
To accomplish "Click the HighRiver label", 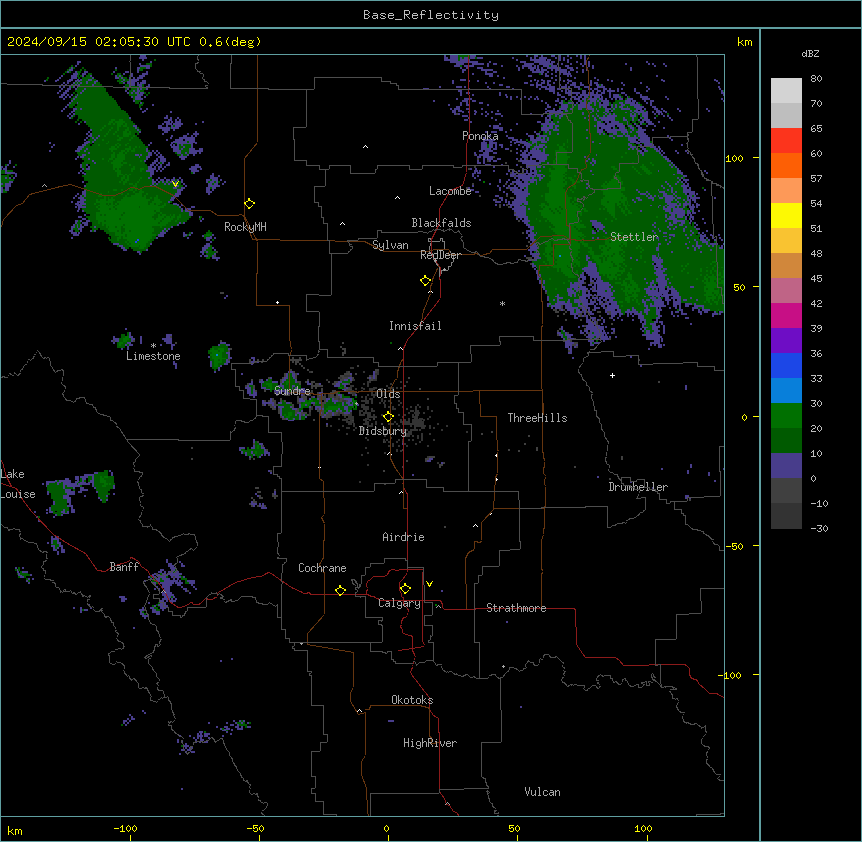I will (430, 743).
